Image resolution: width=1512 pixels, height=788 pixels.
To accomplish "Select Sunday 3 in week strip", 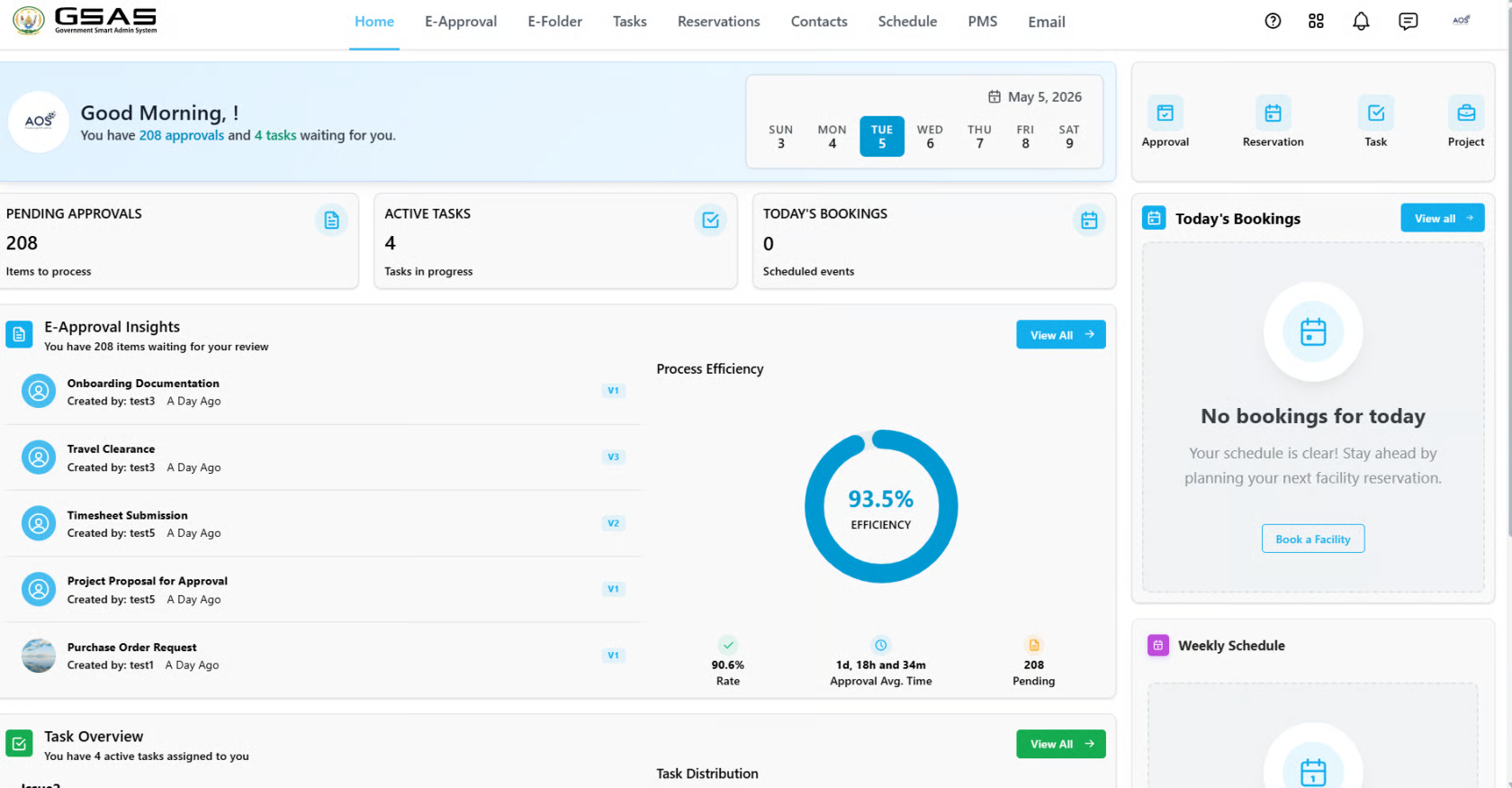I will pos(780,137).
